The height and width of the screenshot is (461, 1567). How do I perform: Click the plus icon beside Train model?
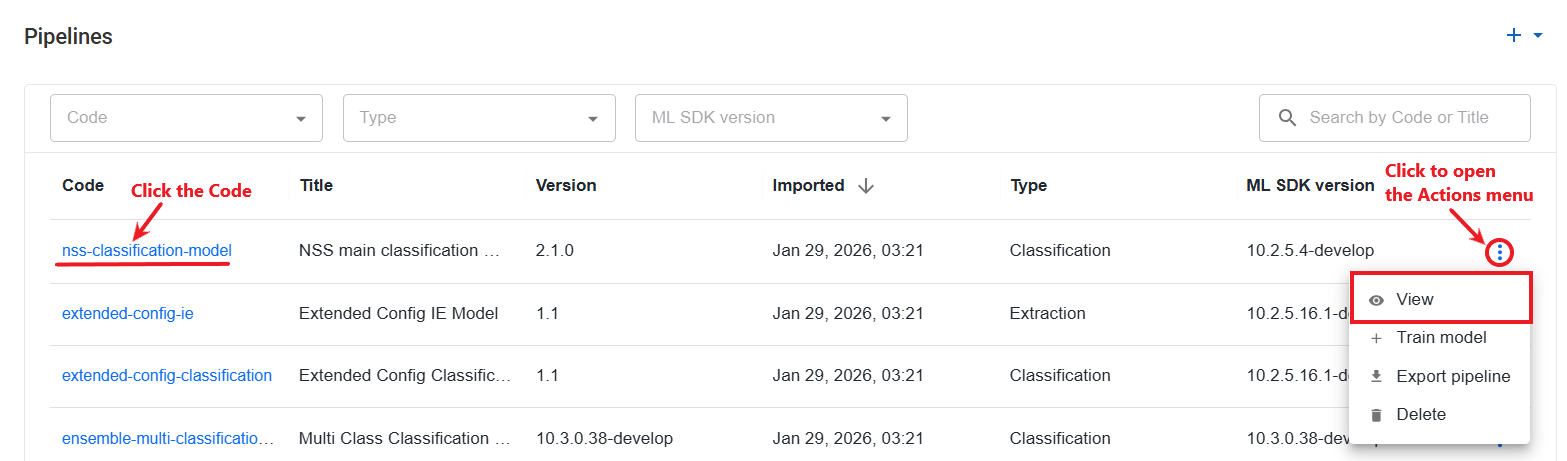coord(1376,338)
